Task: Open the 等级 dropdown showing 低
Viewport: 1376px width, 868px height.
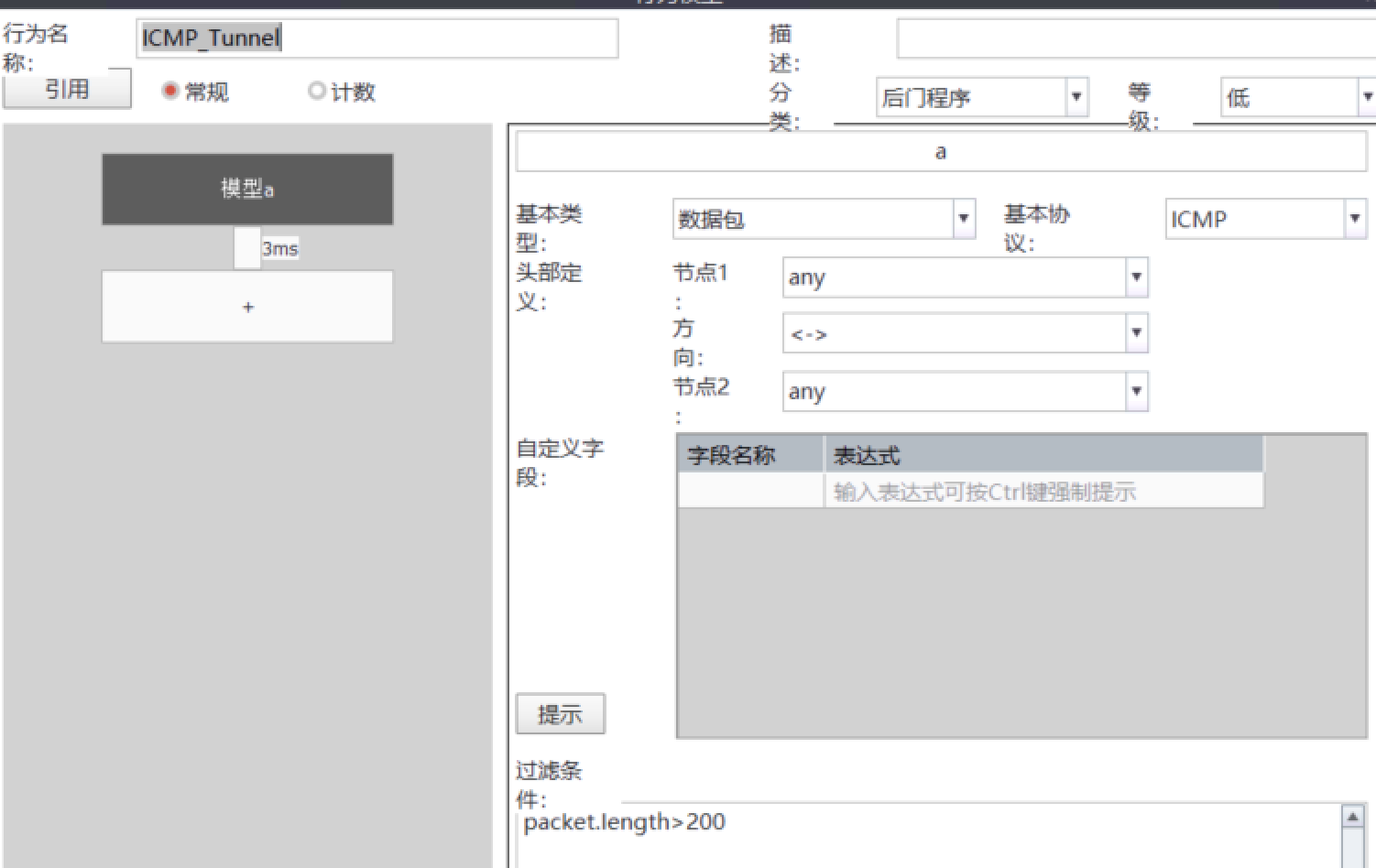Action: pyautogui.click(x=1366, y=97)
